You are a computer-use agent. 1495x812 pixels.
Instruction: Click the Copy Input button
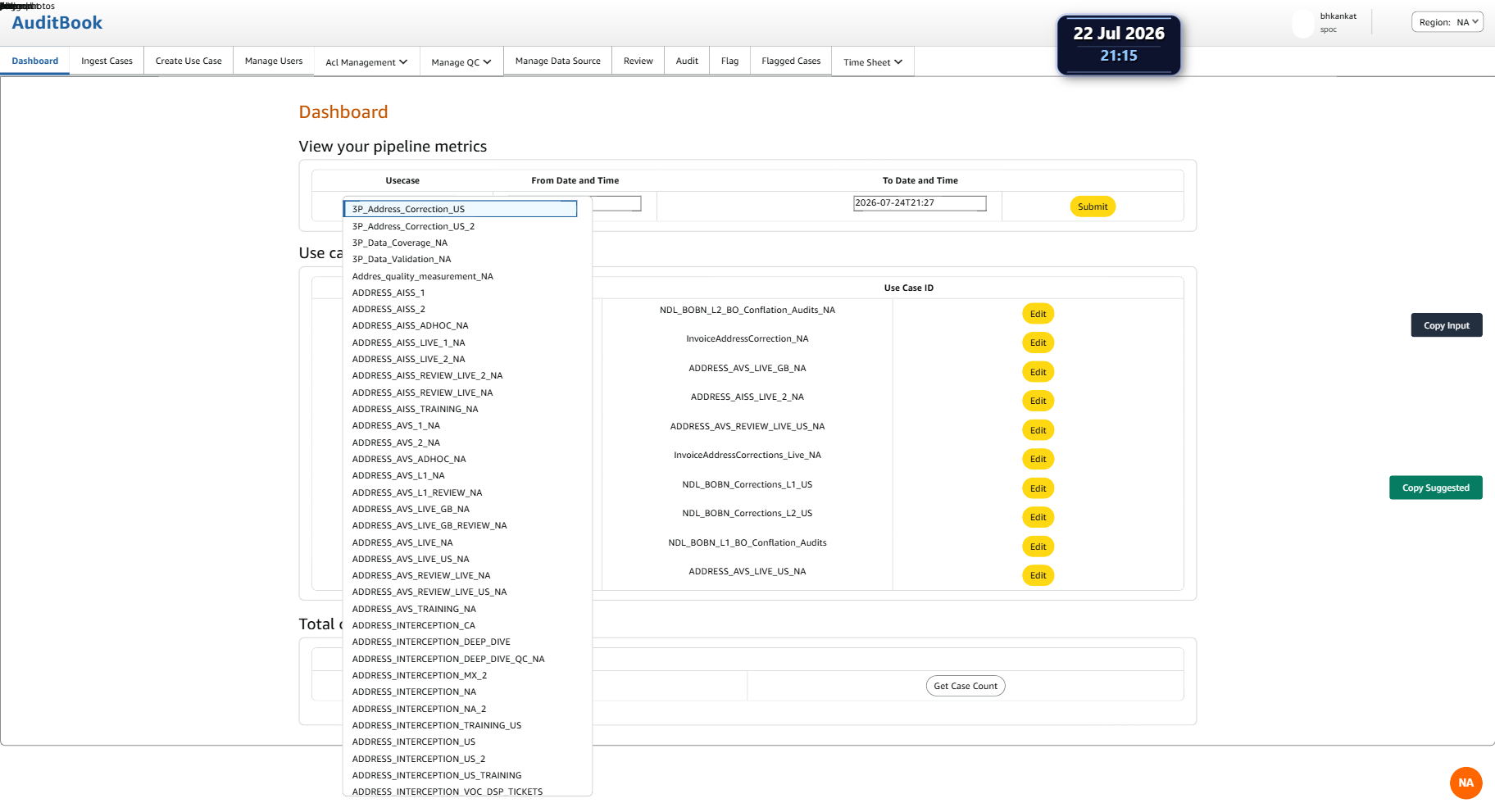click(x=1447, y=325)
